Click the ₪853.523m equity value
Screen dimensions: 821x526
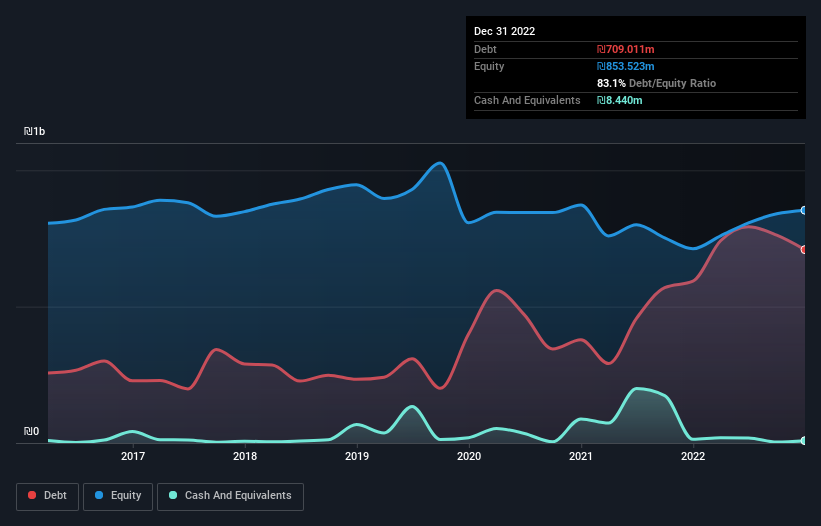point(626,66)
